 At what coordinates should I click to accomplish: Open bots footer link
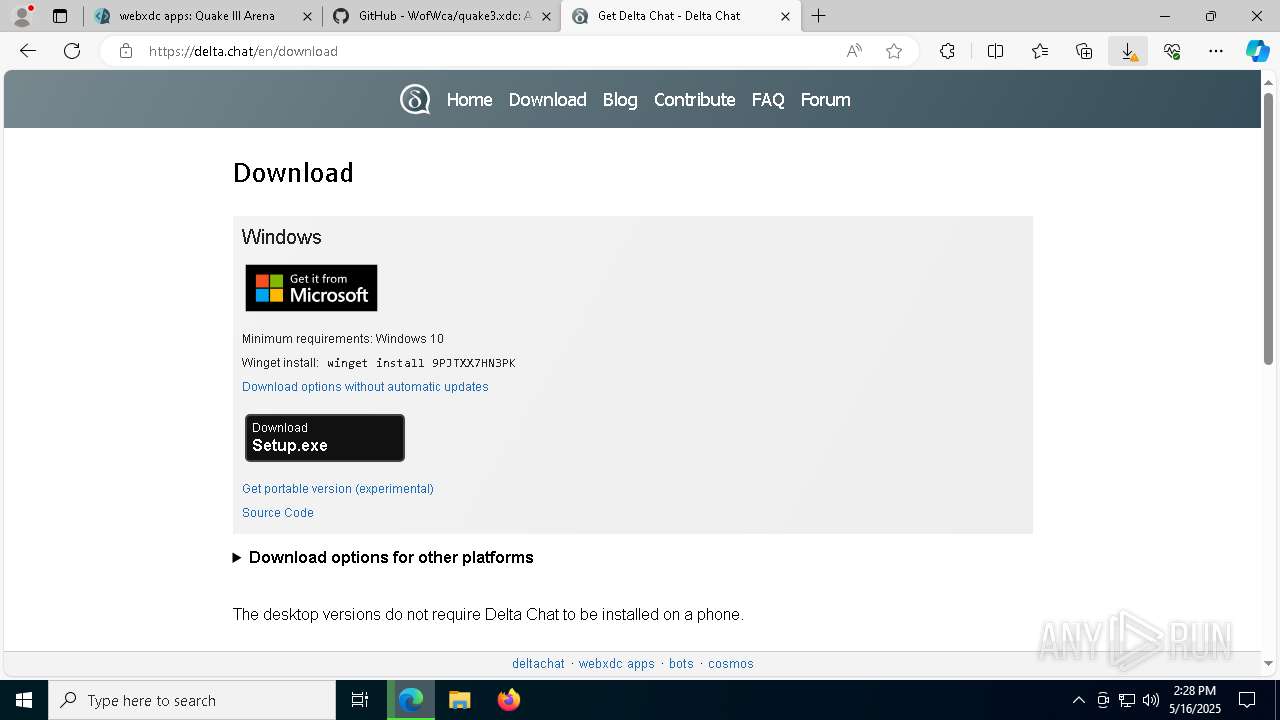681,664
